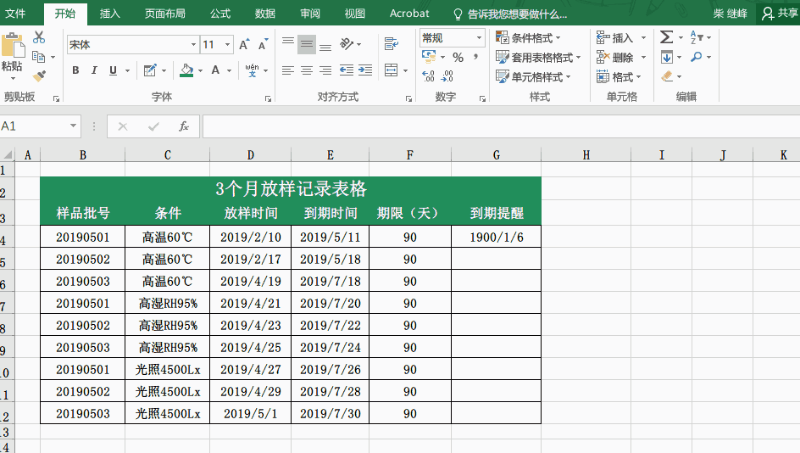The width and height of the screenshot is (800, 453).
Task: Toggle center horizontal alignment
Action: tap(307, 70)
